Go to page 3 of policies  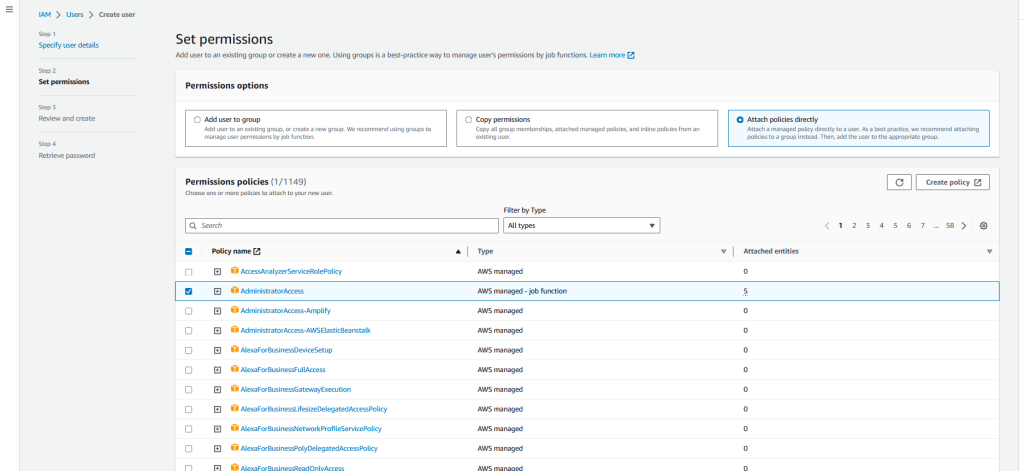coord(868,225)
